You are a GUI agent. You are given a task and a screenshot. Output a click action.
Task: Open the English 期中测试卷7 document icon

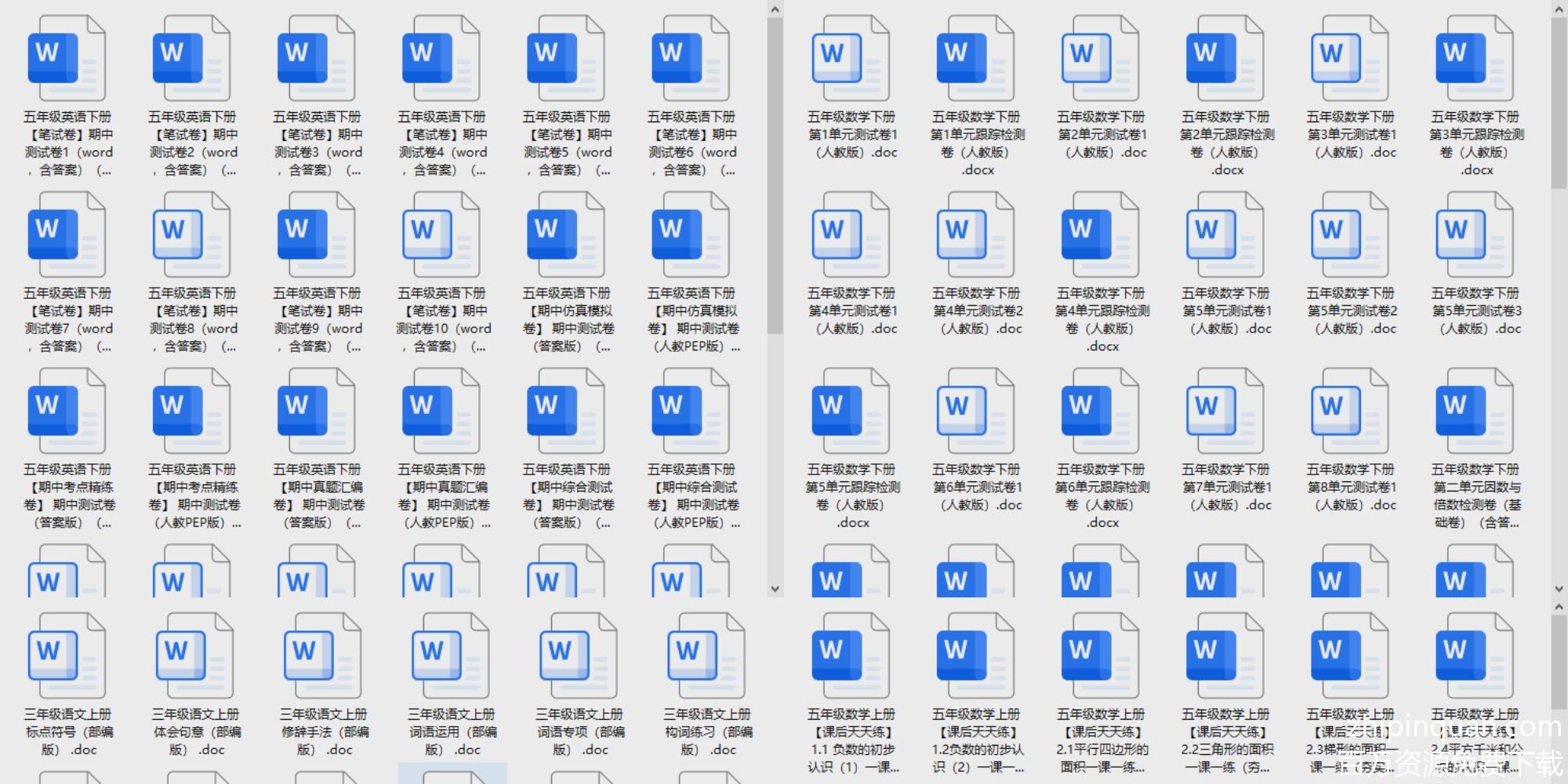click(67, 234)
